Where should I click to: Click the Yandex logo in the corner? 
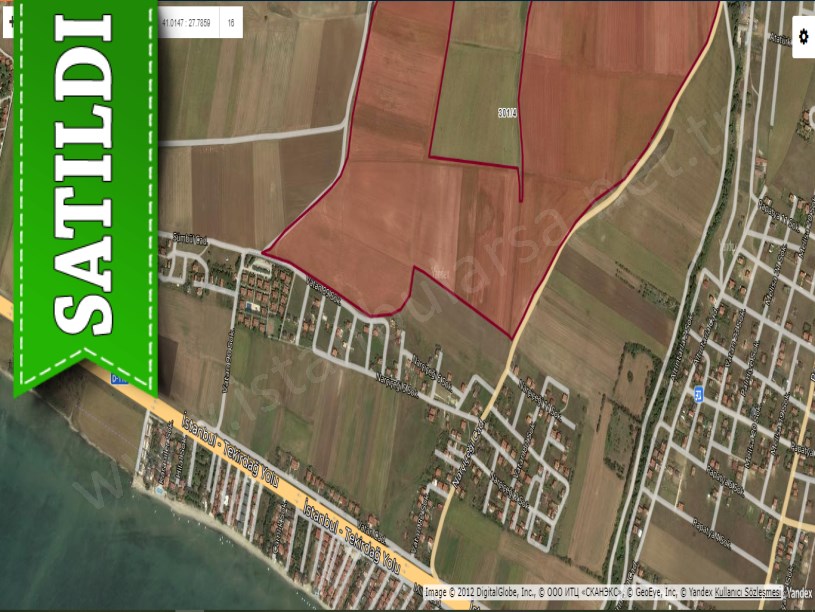pos(798,593)
